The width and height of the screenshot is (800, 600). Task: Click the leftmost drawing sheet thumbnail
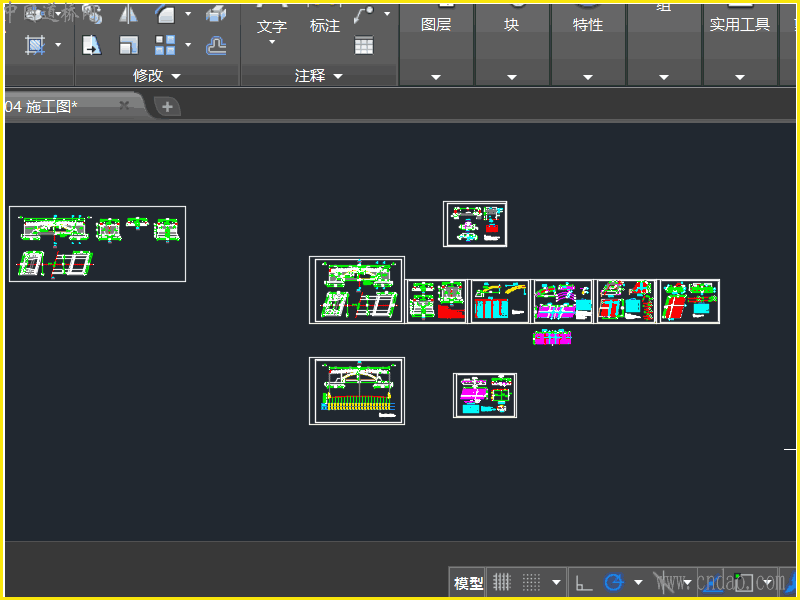[x=97, y=244]
